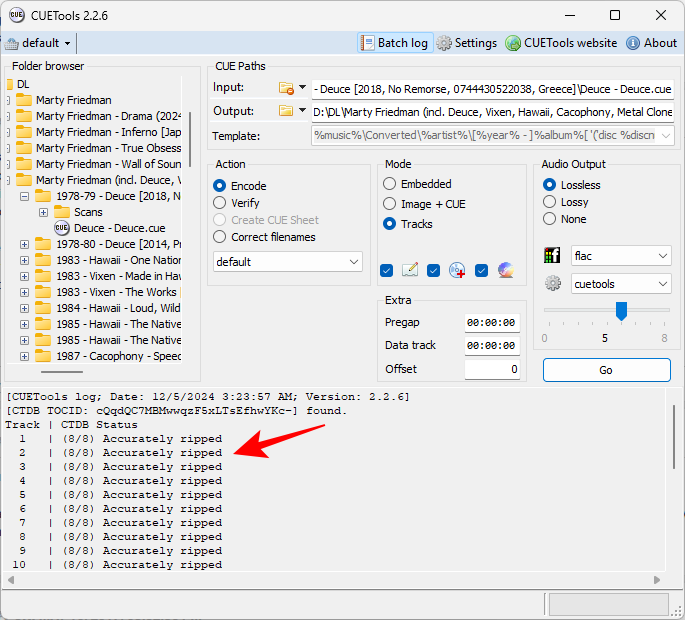Image resolution: width=685 pixels, height=620 pixels.
Task: Select the Verify action
Action: coord(219,203)
